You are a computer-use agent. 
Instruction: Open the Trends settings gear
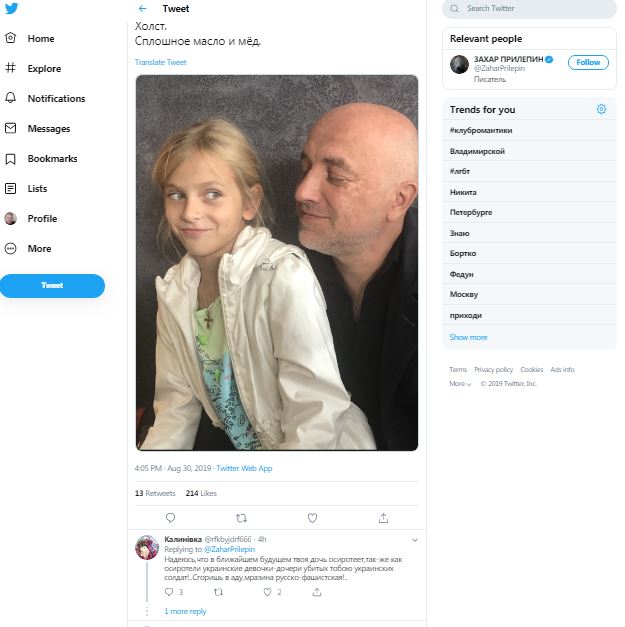click(x=601, y=109)
